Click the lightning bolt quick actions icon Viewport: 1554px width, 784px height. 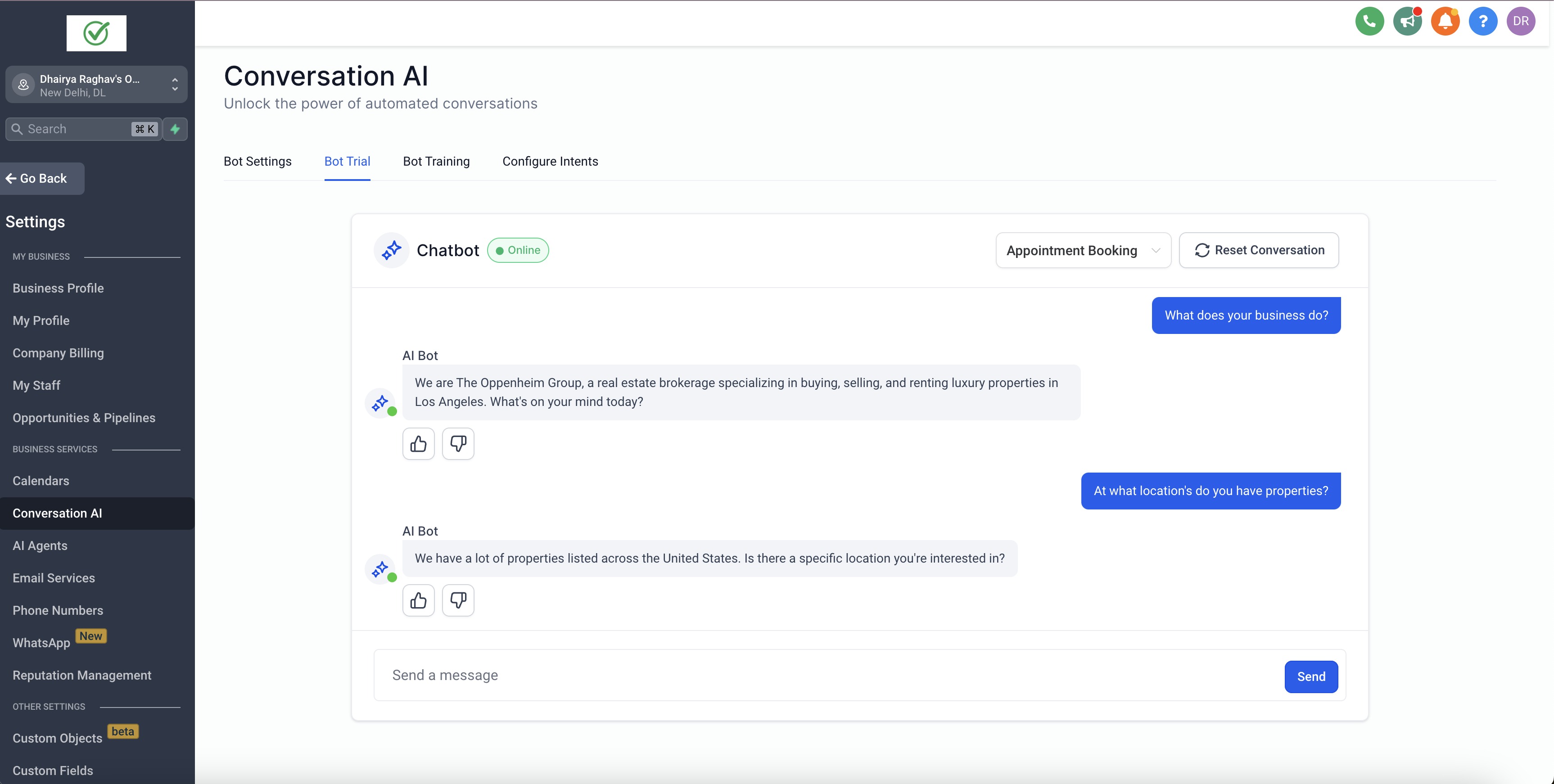click(175, 129)
